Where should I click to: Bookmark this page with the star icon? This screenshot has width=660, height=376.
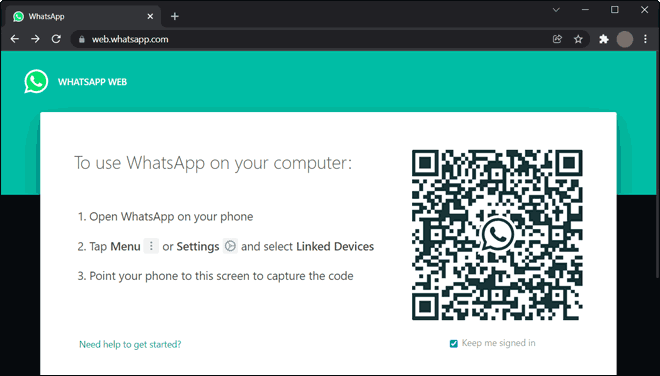[578, 39]
